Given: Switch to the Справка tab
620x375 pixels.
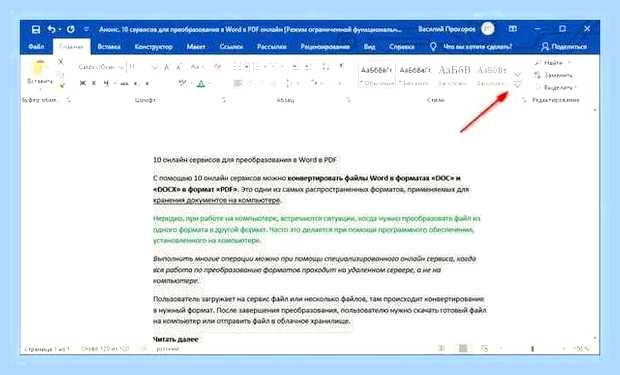Looking at the screenshot, I should 402,47.
